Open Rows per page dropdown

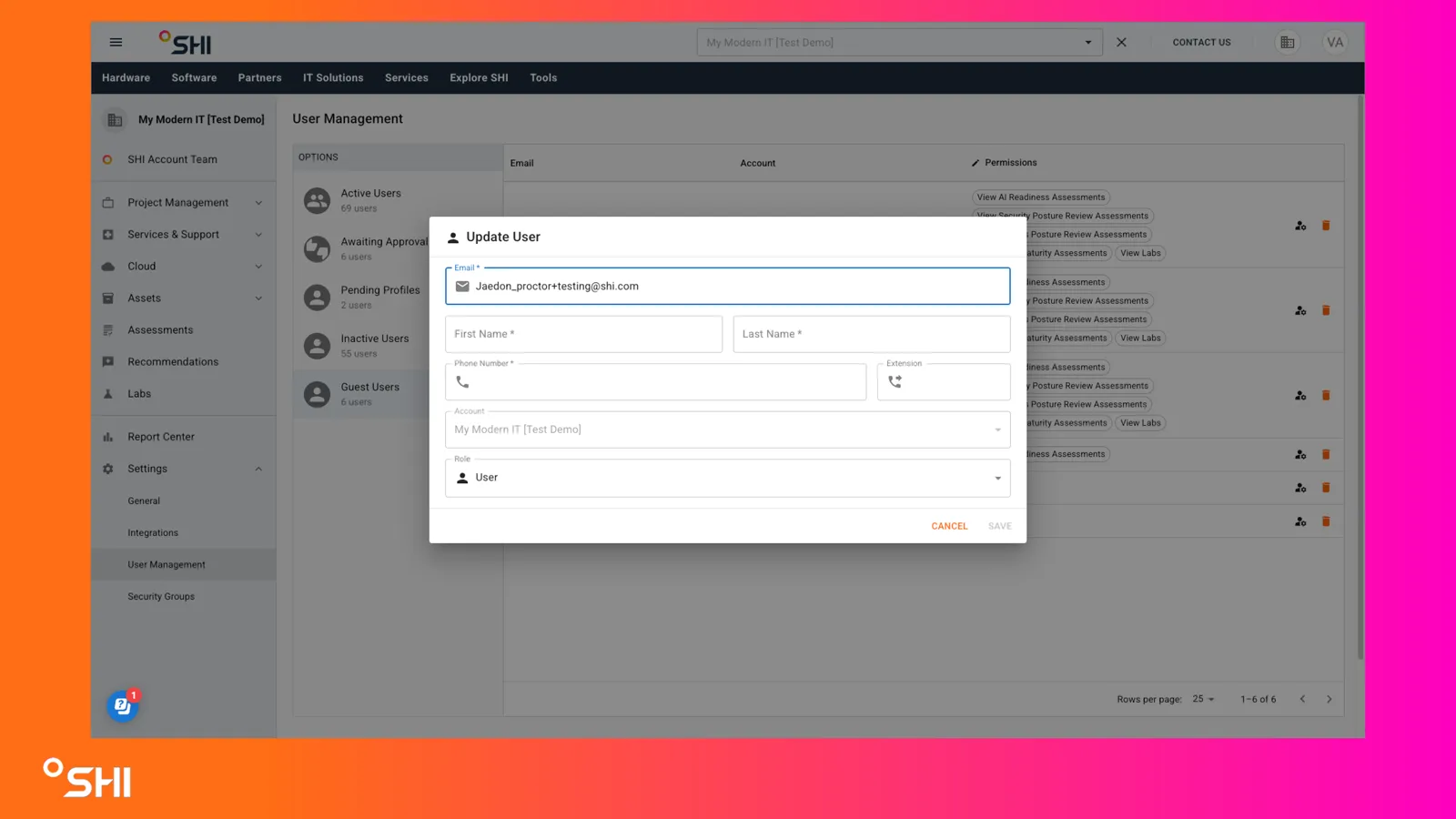1203,699
